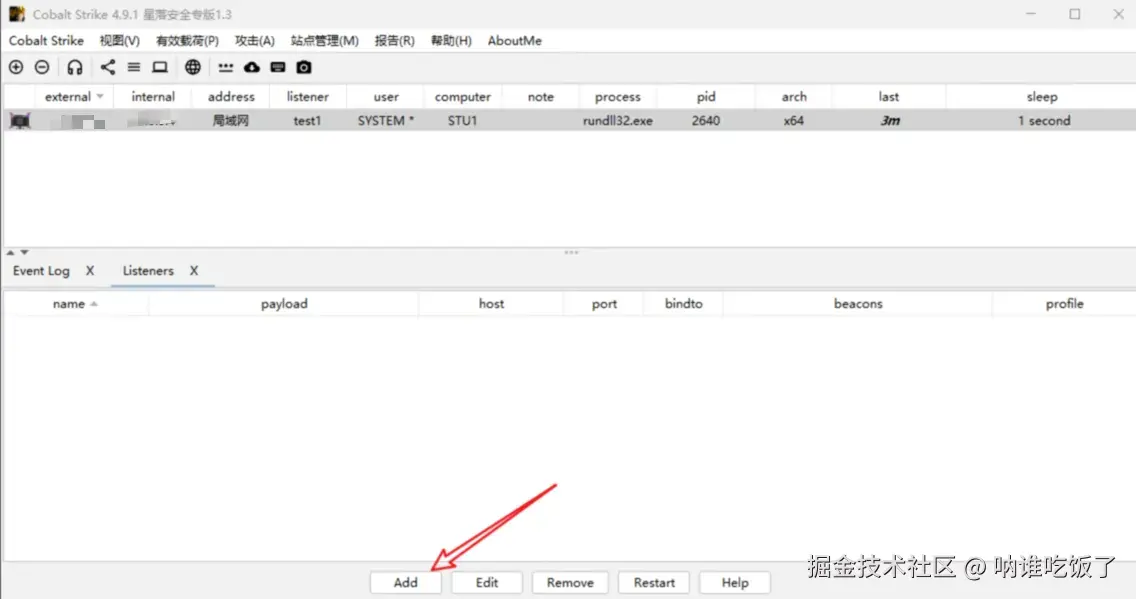The image size is (1136, 599).
Task: Open the 帮助(H) menu
Action: 451,41
